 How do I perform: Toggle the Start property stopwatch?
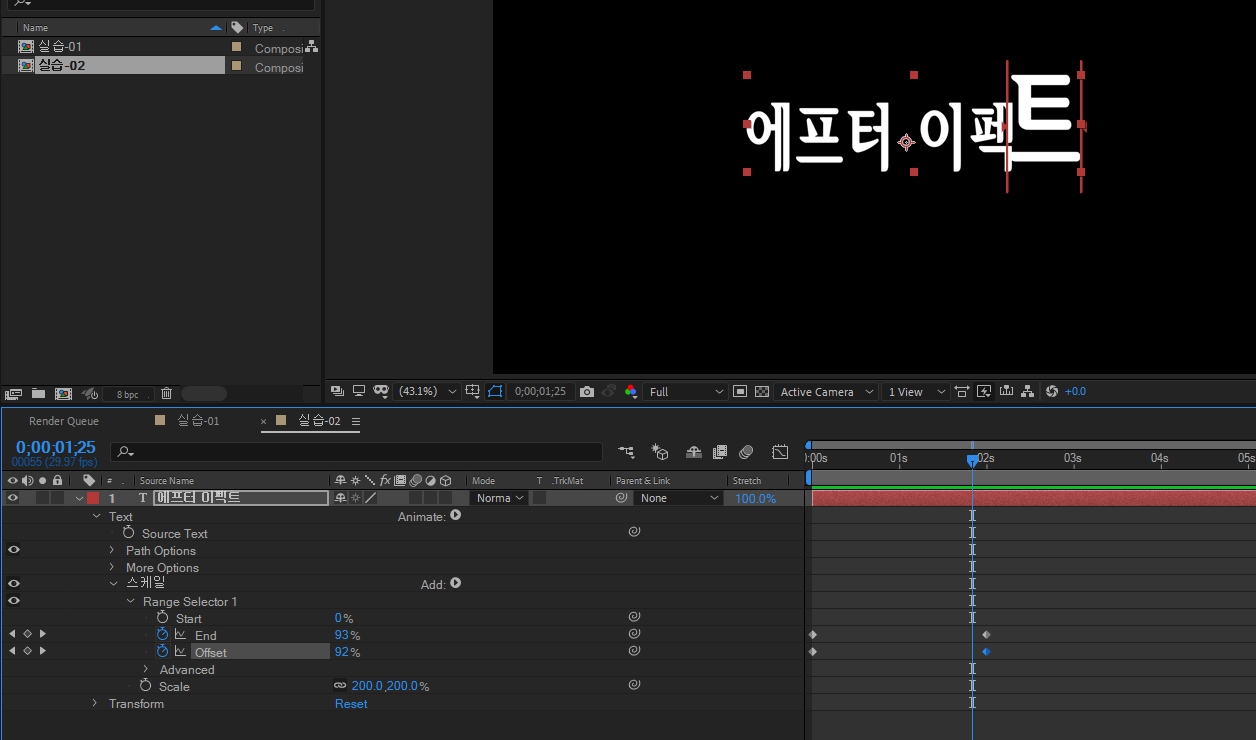point(162,618)
